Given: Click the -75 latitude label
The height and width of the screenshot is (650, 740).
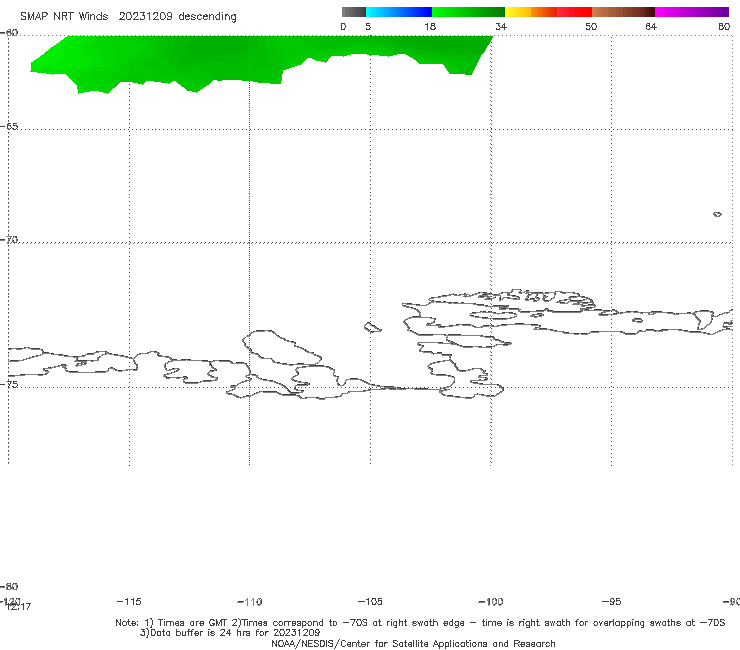Looking at the screenshot, I should pos(9,384).
